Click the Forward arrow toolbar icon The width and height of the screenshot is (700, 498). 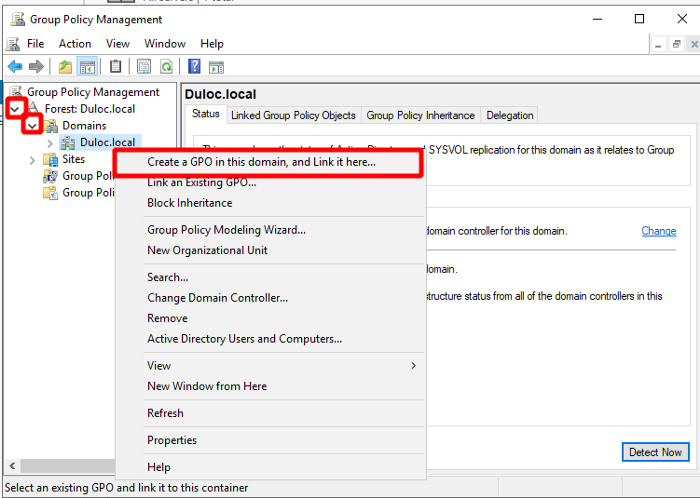[x=36, y=67]
